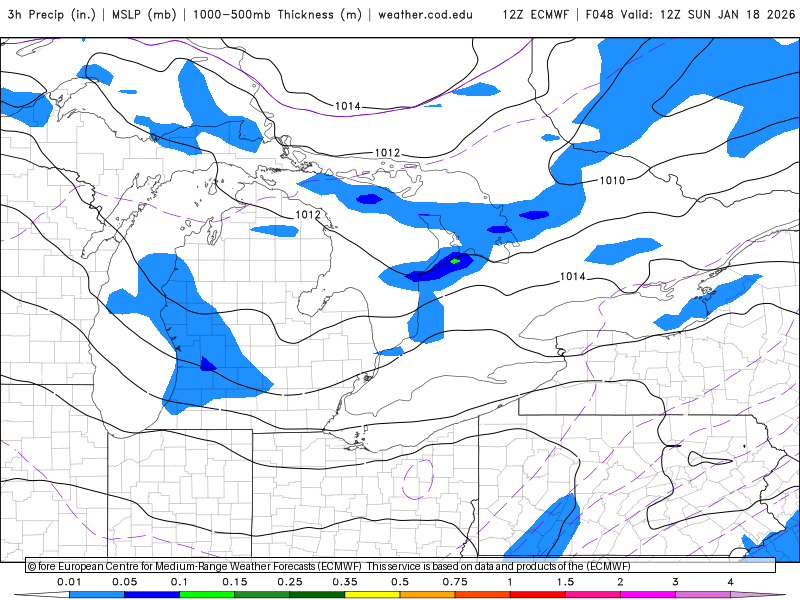Image resolution: width=800 pixels, height=600 pixels.
Task: Click the 'F048' forecast hour text
Action: [x=599, y=14]
